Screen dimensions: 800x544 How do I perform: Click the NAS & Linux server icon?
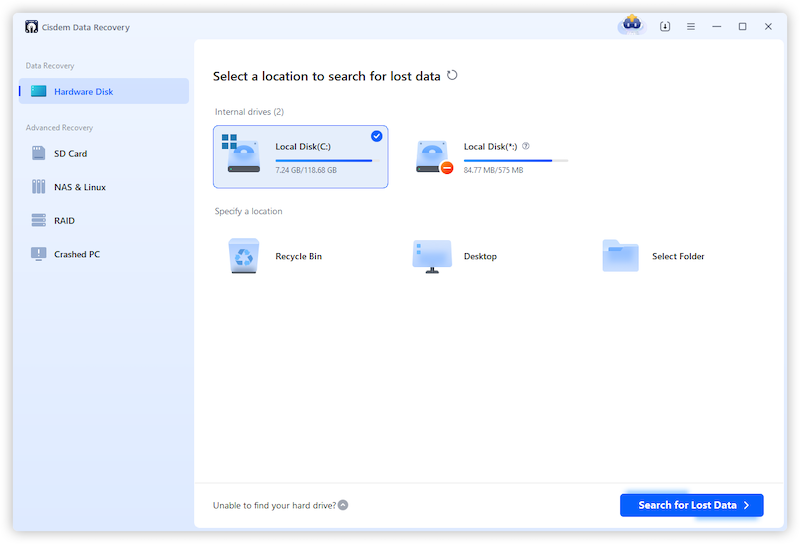point(38,187)
